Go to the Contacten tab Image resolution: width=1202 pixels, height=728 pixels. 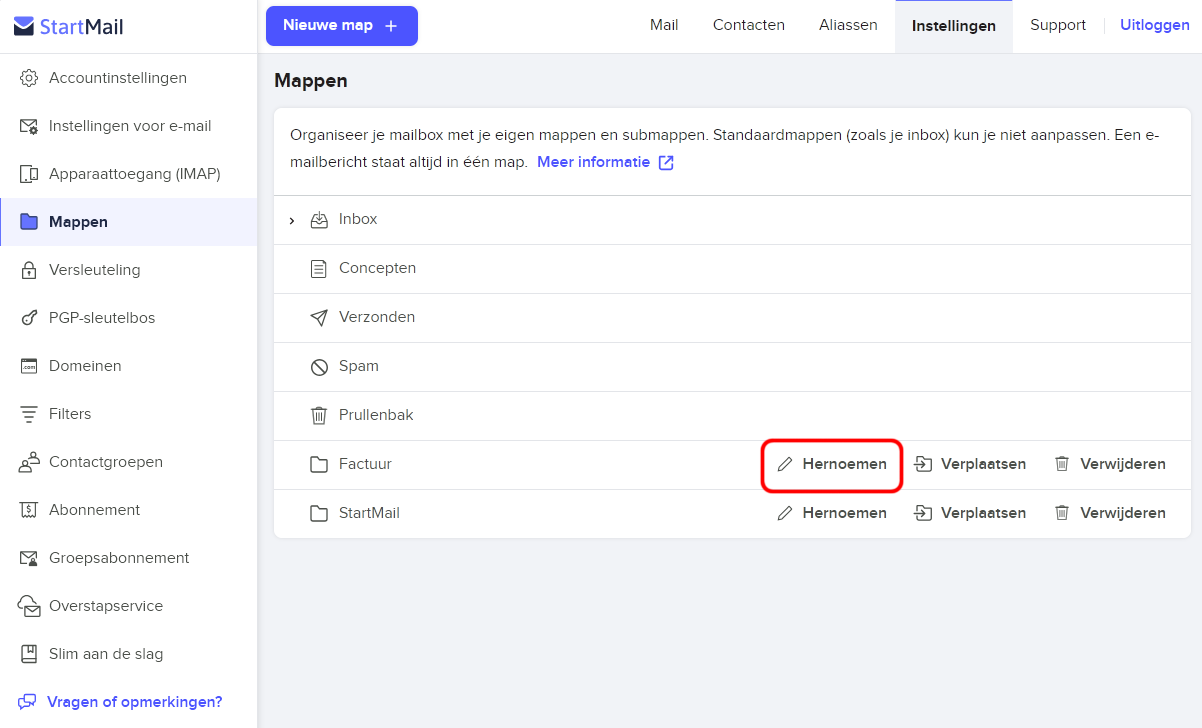[749, 25]
